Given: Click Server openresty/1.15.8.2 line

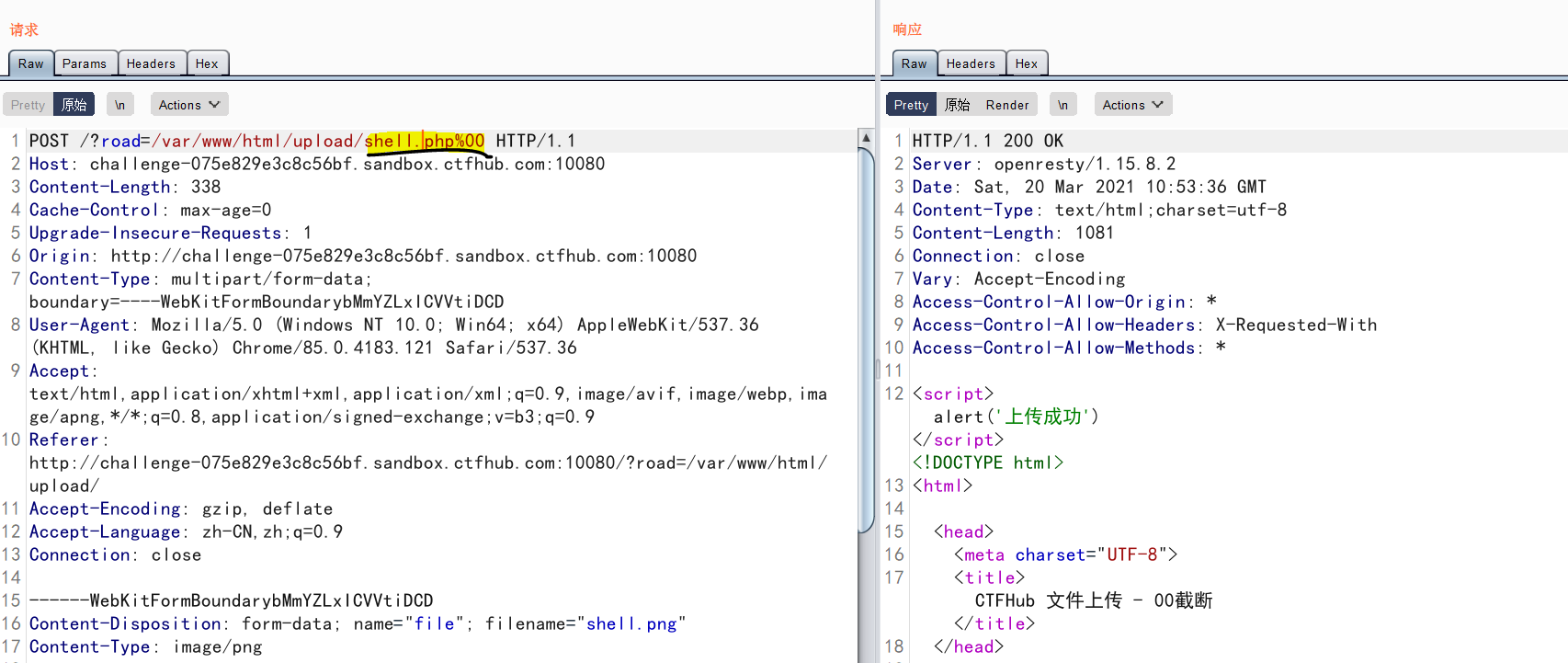Looking at the screenshot, I should pyautogui.click(x=1044, y=164).
